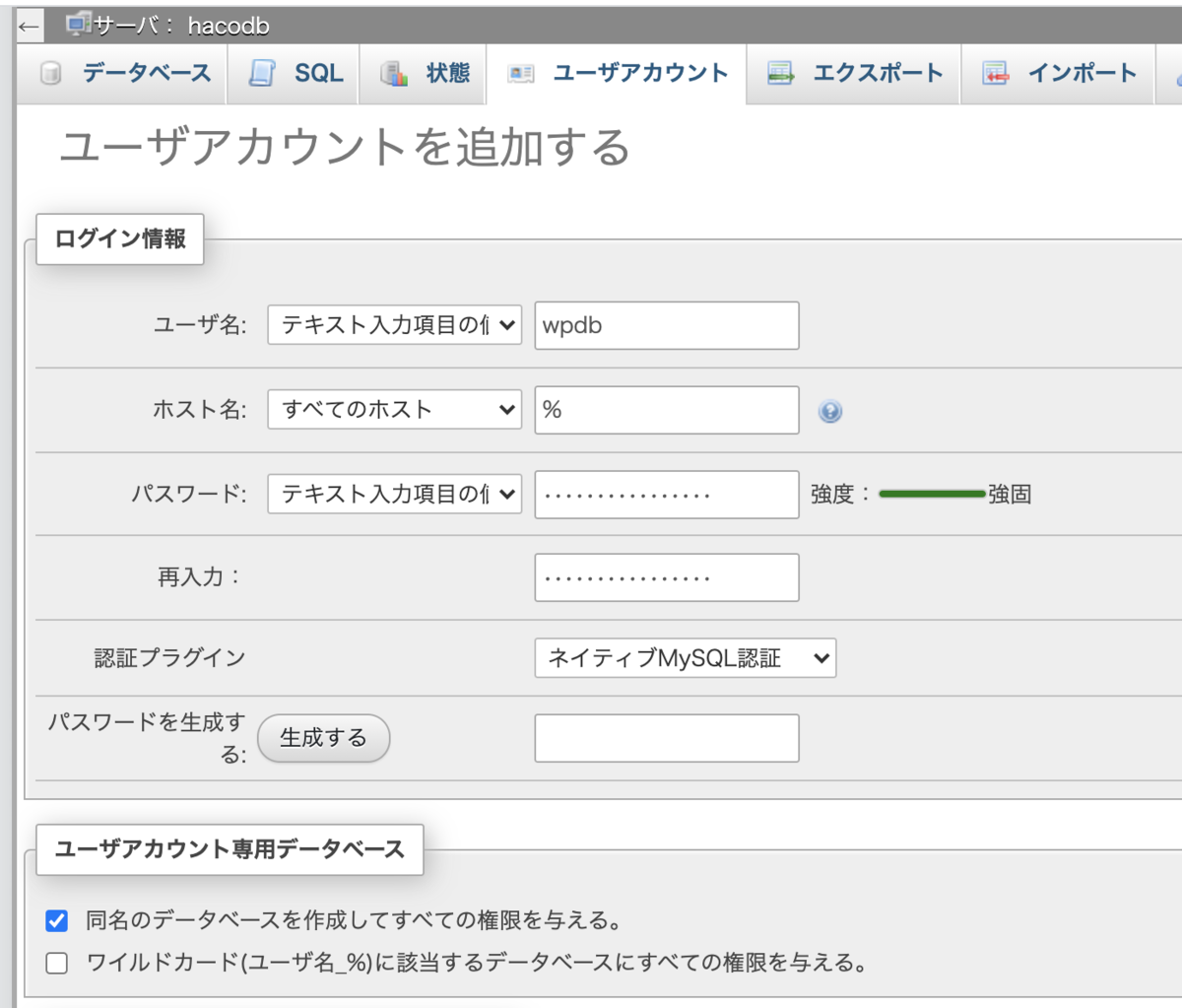Select the ユーザアカウント tab icon
Screen dimensions: 1182x1008
pyautogui.click(x=519, y=73)
